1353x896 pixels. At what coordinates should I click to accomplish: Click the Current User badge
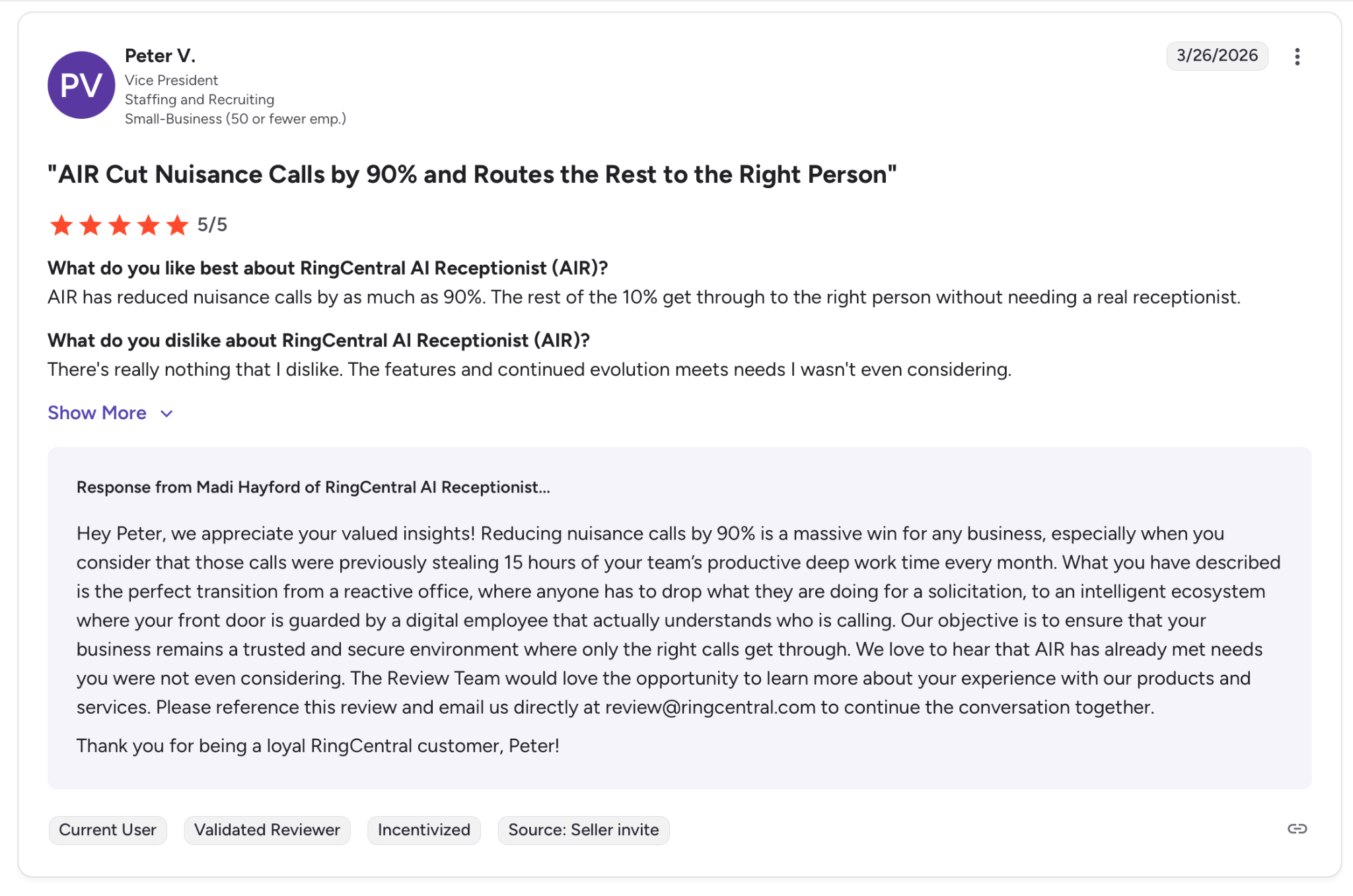(x=108, y=830)
